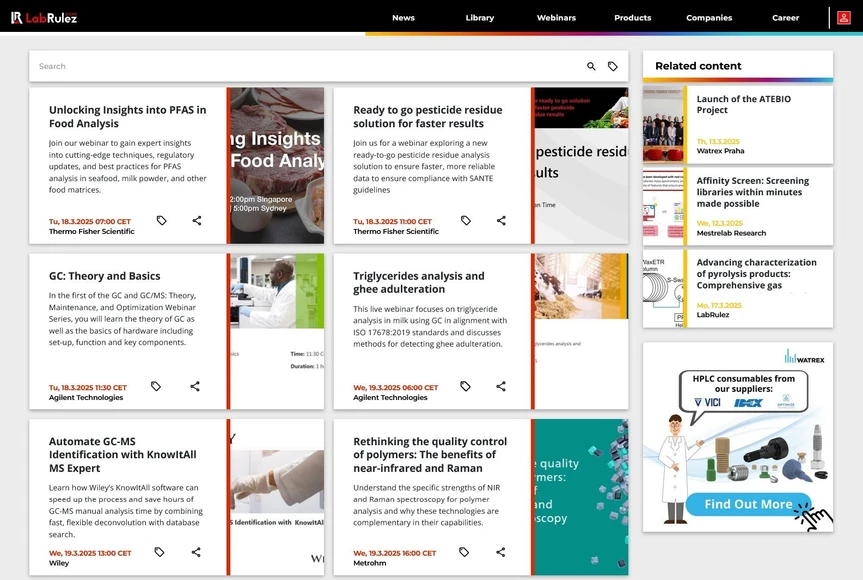This screenshot has width=863, height=580.
Task: Go to the Webinars section
Action: click(x=556, y=18)
